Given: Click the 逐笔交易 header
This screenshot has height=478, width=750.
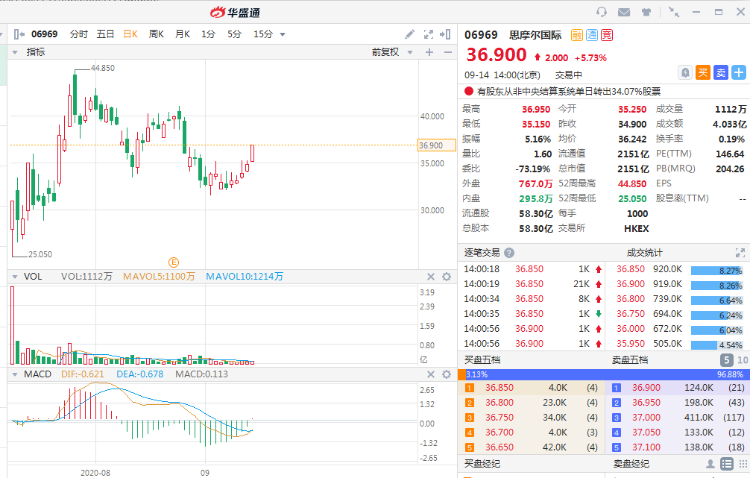Looking at the screenshot, I should (482, 253).
